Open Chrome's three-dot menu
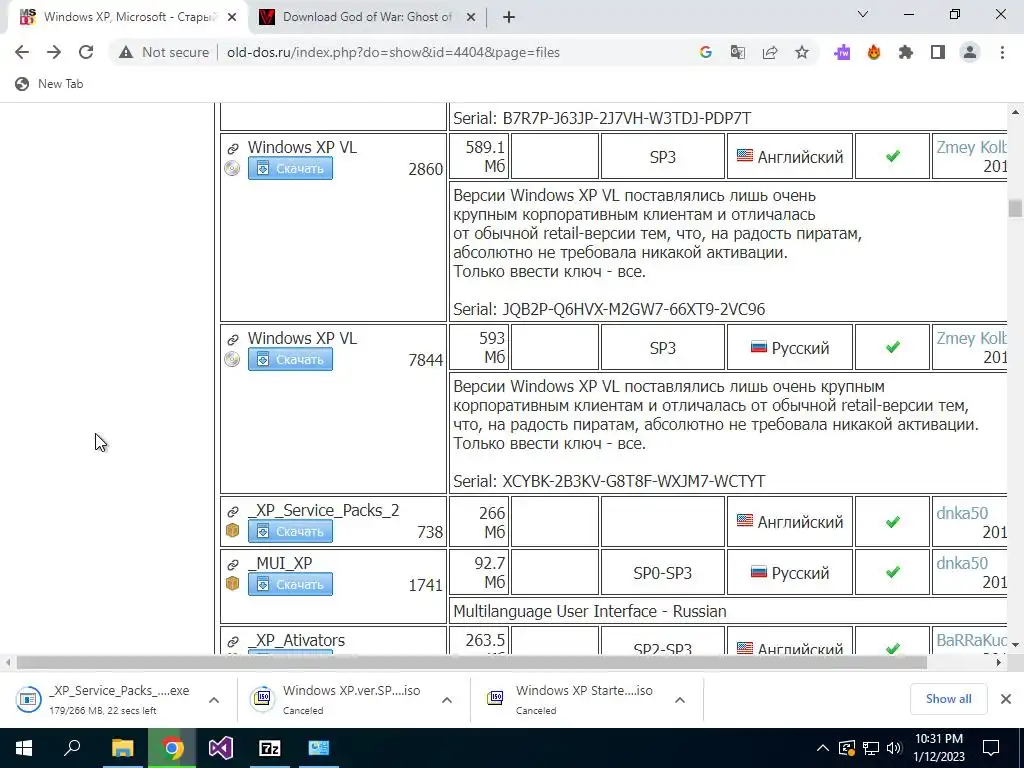Image resolution: width=1024 pixels, height=768 pixels. point(1002,52)
